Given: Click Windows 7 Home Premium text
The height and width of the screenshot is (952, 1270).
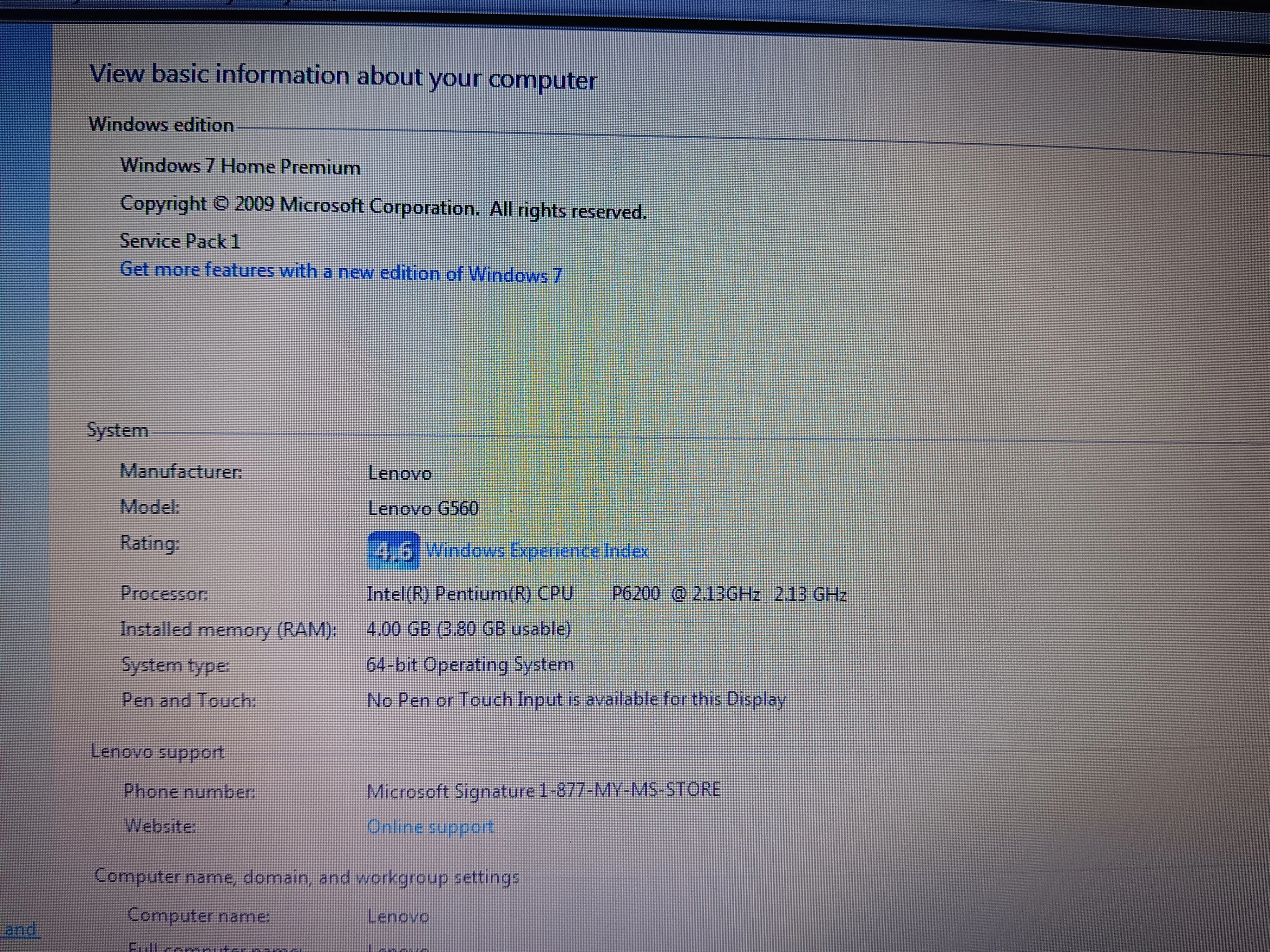Looking at the screenshot, I should click(240, 167).
